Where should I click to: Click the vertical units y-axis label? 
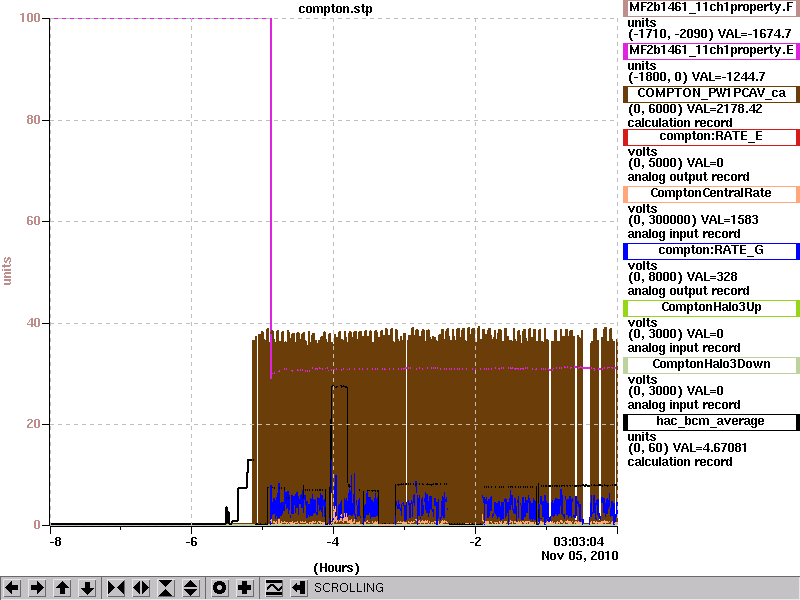pyautogui.click(x=7, y=271)
